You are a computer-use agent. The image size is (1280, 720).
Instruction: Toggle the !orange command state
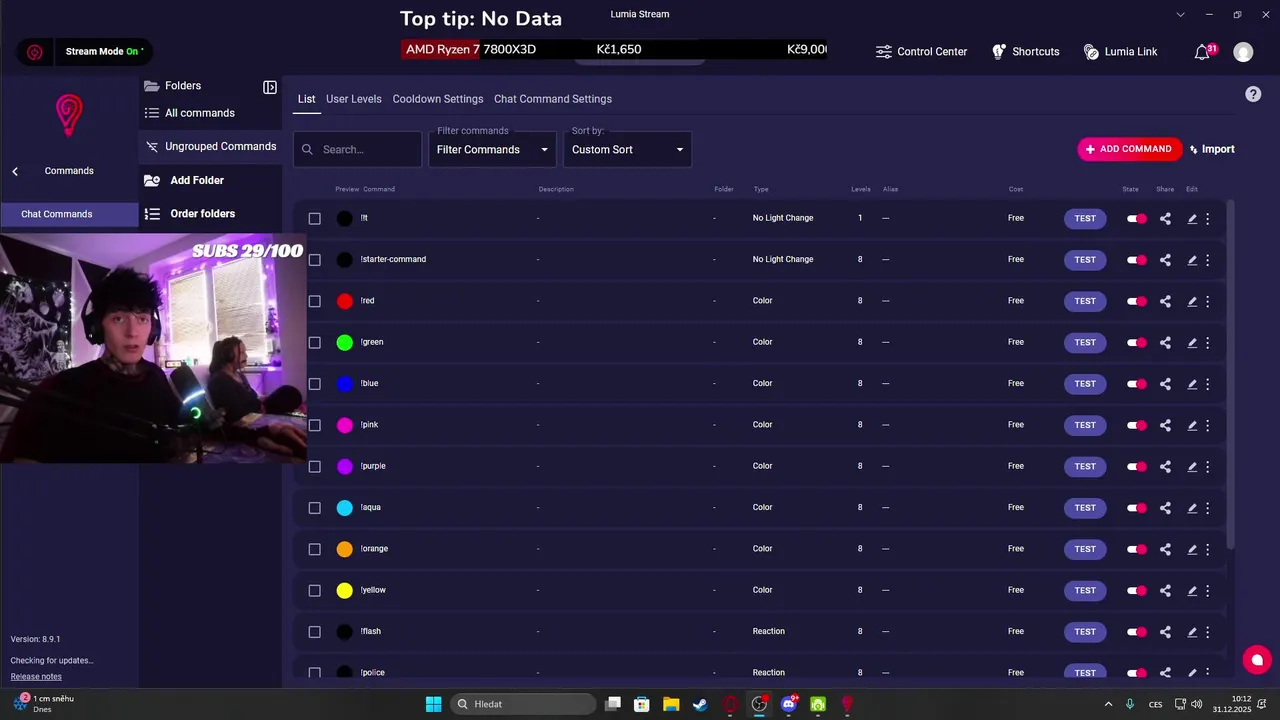[x=1137, y=549]
